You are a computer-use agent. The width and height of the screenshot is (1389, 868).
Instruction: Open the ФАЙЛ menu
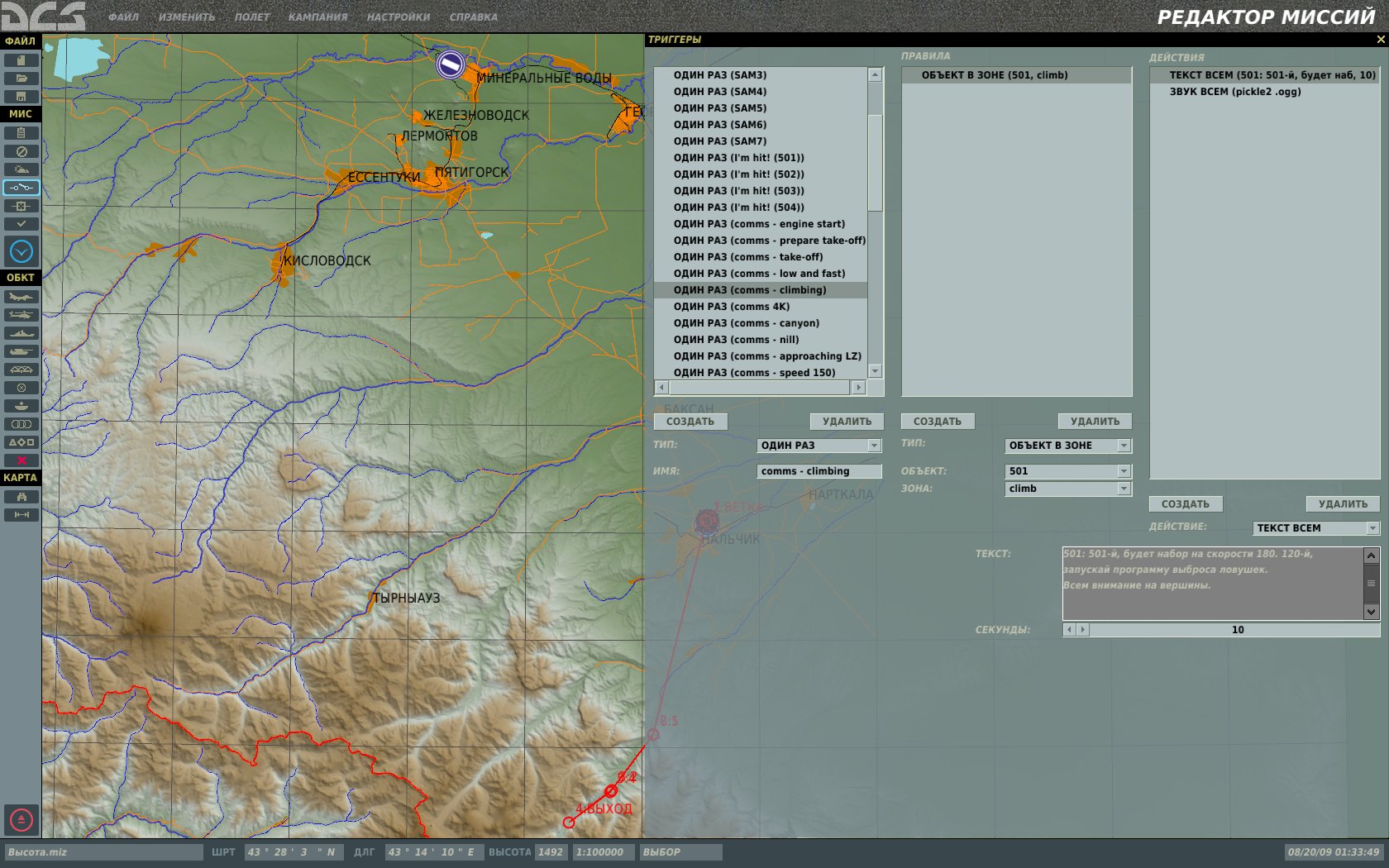click(123, 17)
